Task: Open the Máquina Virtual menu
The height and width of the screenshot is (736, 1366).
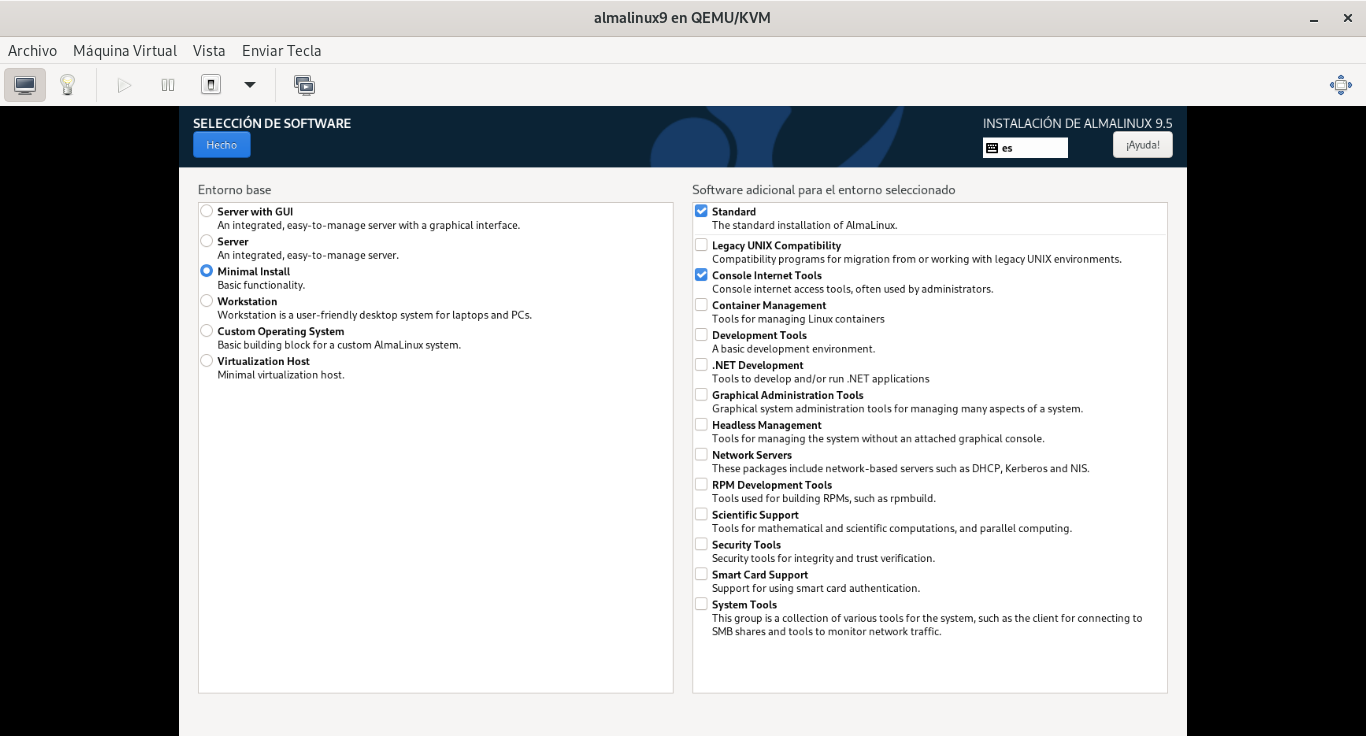Action: click(125, 50)
